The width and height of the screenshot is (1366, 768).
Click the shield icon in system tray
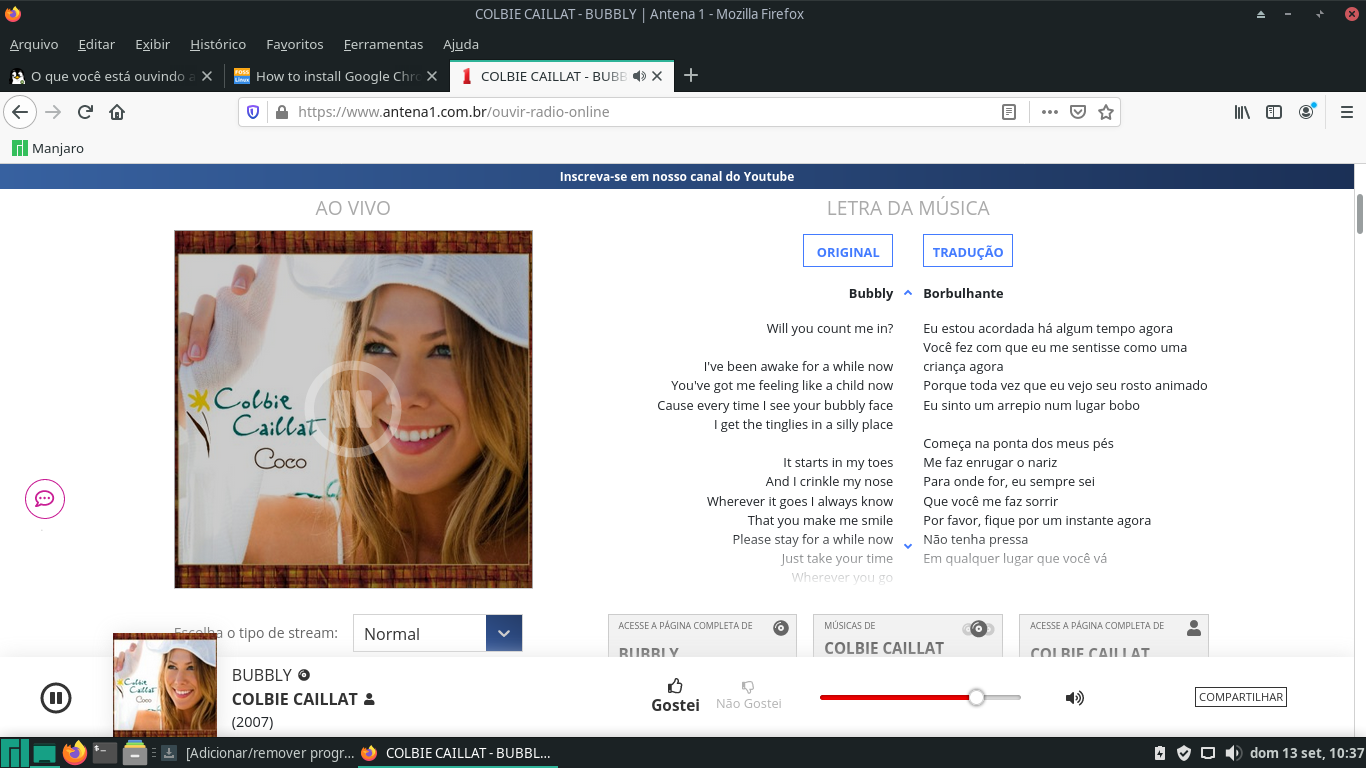click(1184, 753)
